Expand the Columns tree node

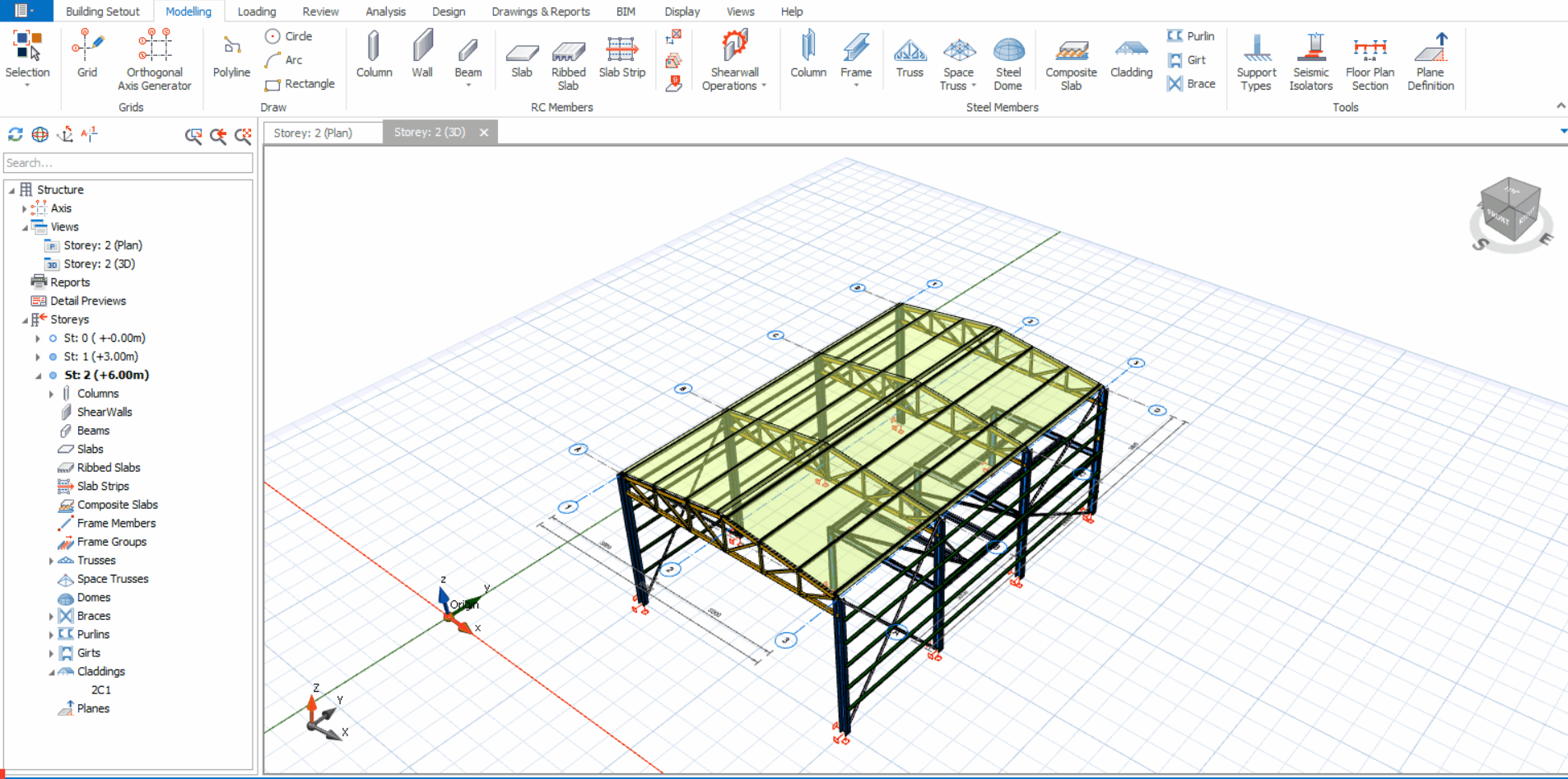(51, 394)
